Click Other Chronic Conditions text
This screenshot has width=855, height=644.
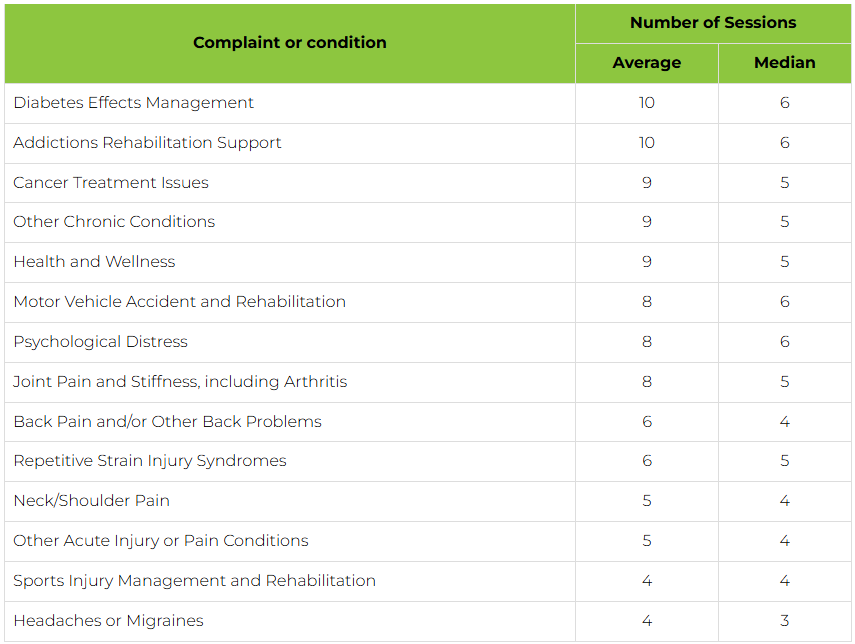click(x=114, y=222)
